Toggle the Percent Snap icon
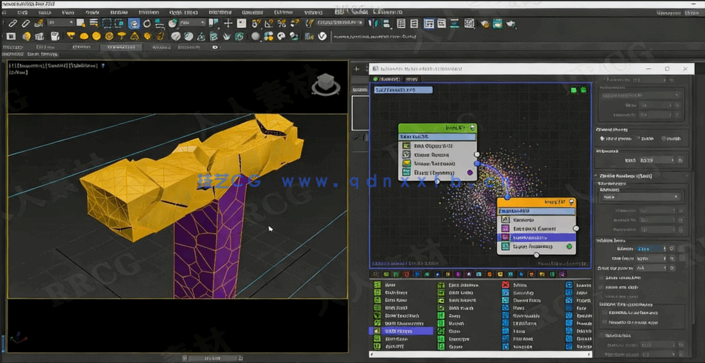This screenshot has height=363, width=705. click(282, 22)
